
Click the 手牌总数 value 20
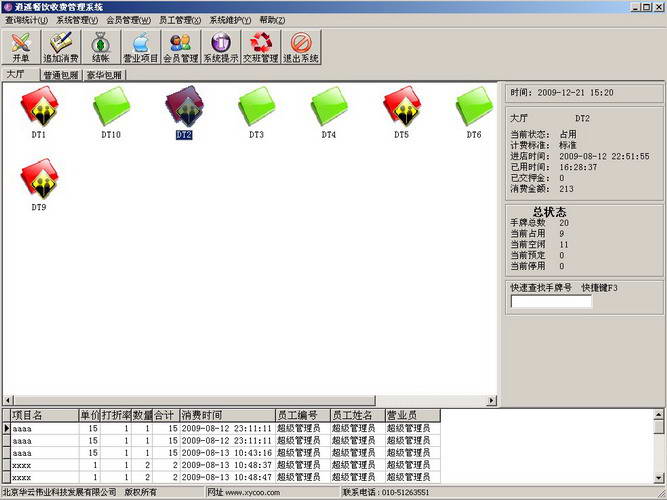(x=564, y=223)
